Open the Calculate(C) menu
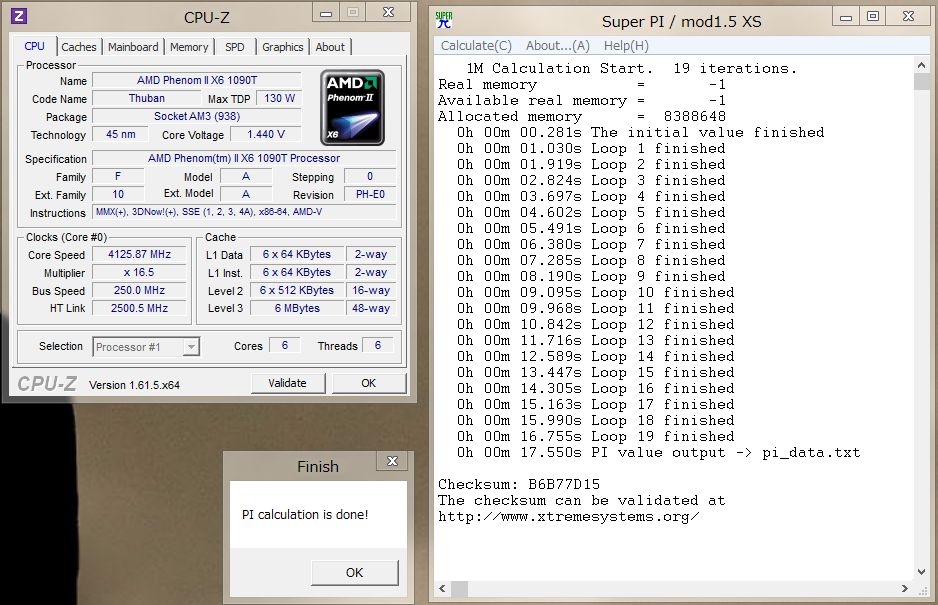 476,45
